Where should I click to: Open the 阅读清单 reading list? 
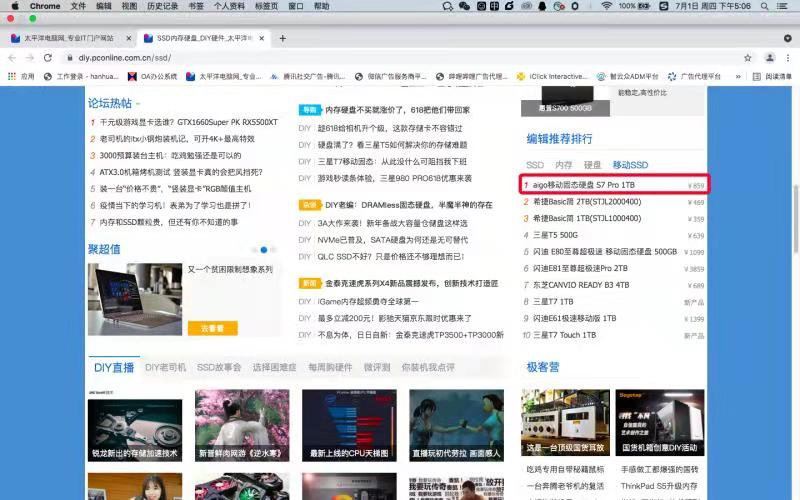(x=773, y=76)
